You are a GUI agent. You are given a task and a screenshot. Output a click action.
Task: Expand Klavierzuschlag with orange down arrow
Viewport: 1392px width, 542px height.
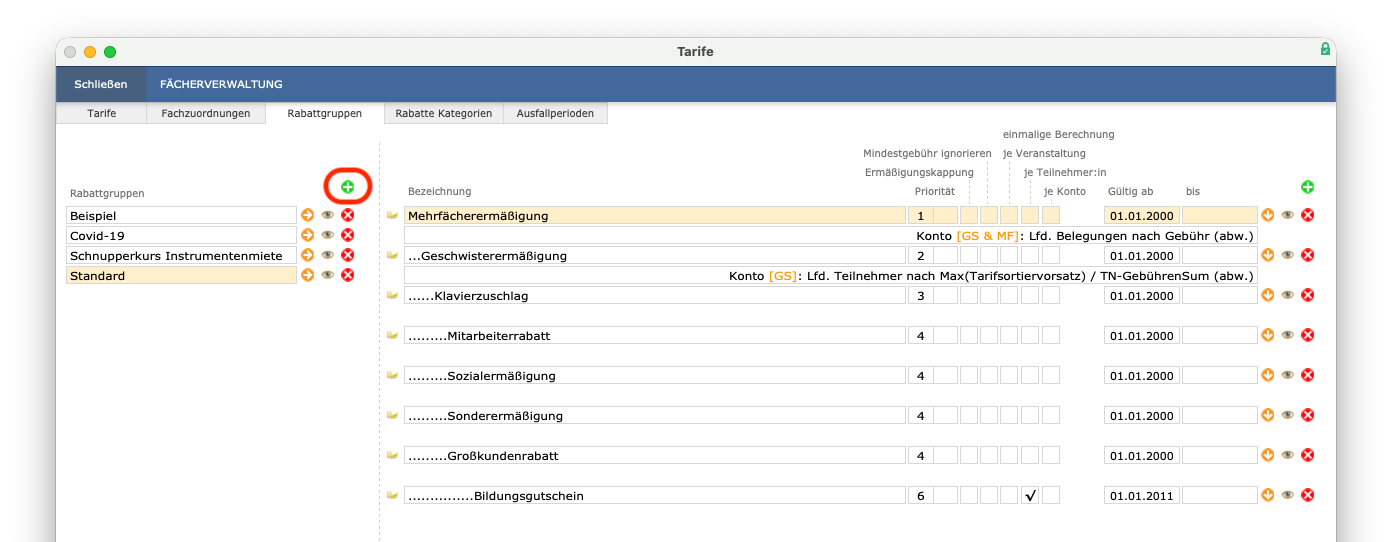pyautogui.click(x=1268, y=295)
